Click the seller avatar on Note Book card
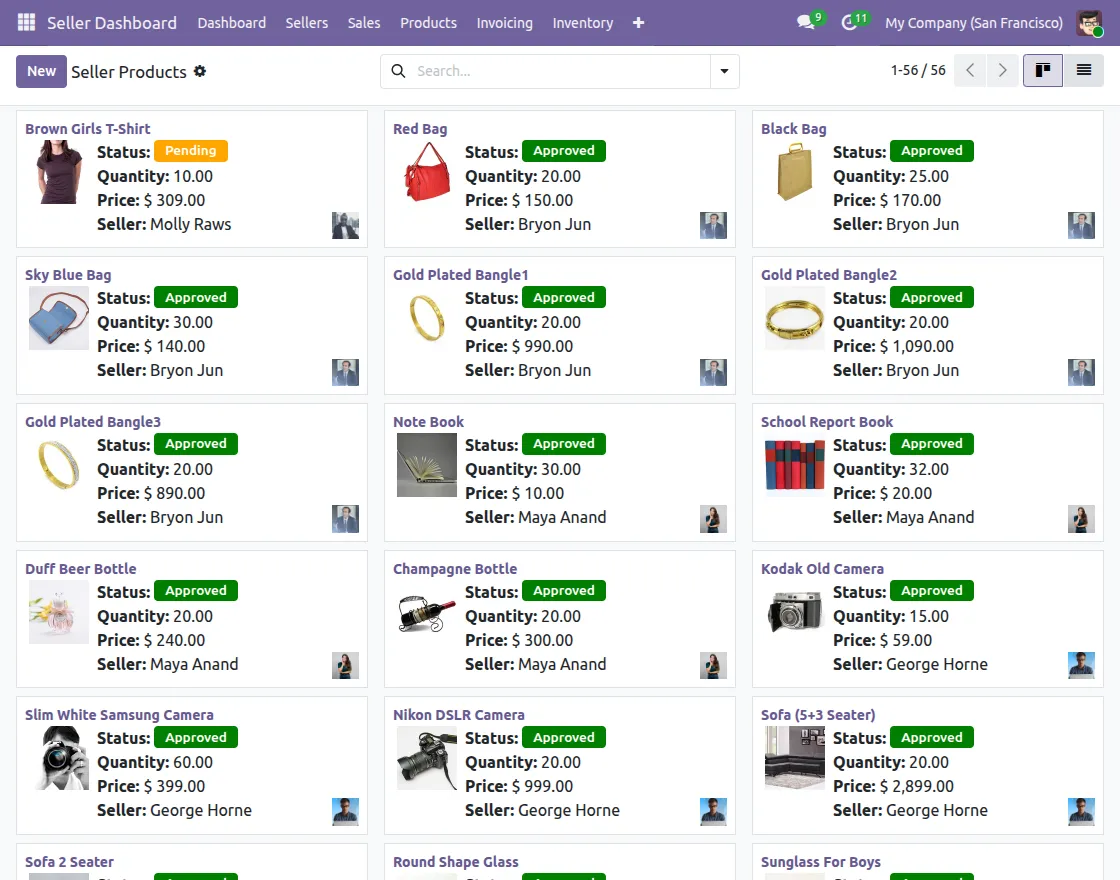 coord(713,519)
